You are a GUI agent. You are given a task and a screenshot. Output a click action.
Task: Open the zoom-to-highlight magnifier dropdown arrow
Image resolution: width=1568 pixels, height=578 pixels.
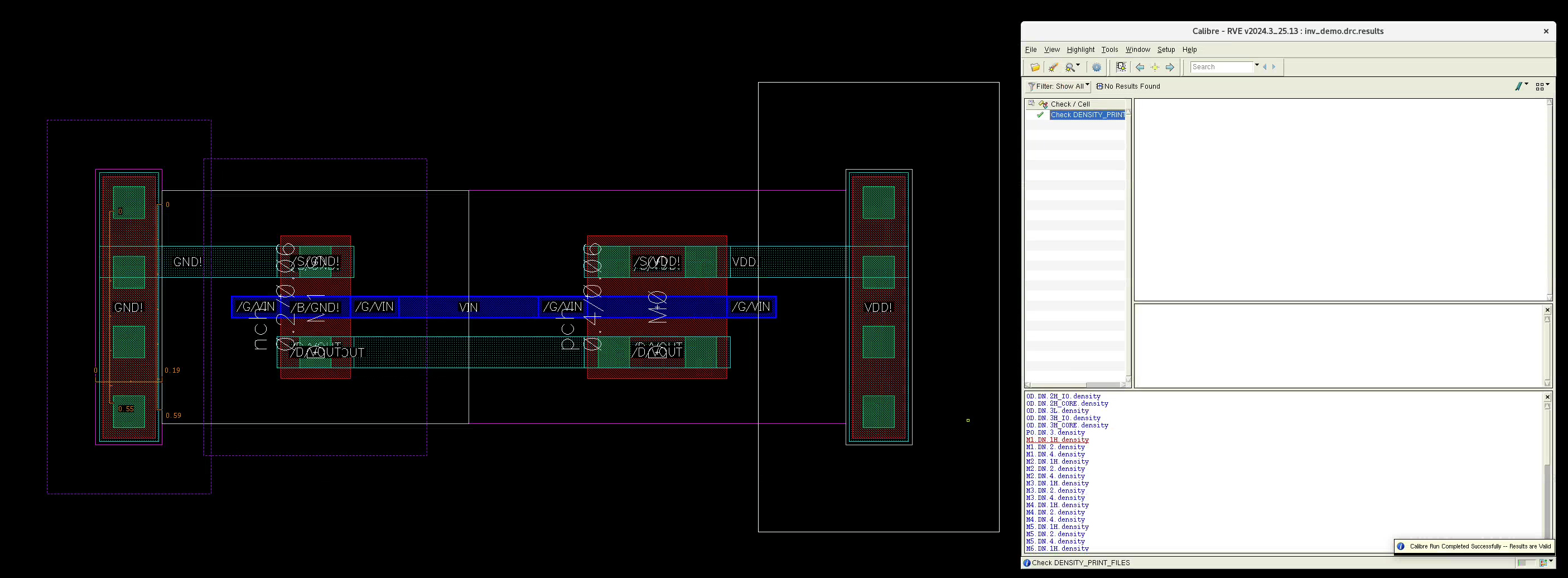click(x=1078, y=66)
